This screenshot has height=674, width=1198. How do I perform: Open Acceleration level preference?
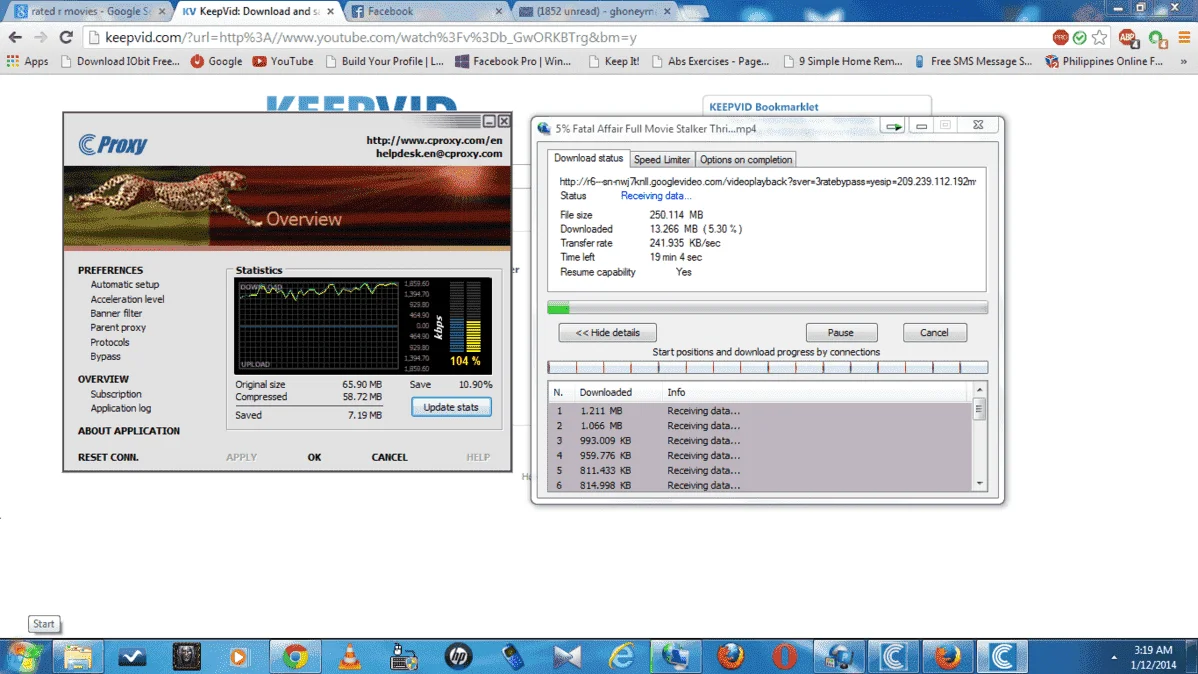pos(127,300)
